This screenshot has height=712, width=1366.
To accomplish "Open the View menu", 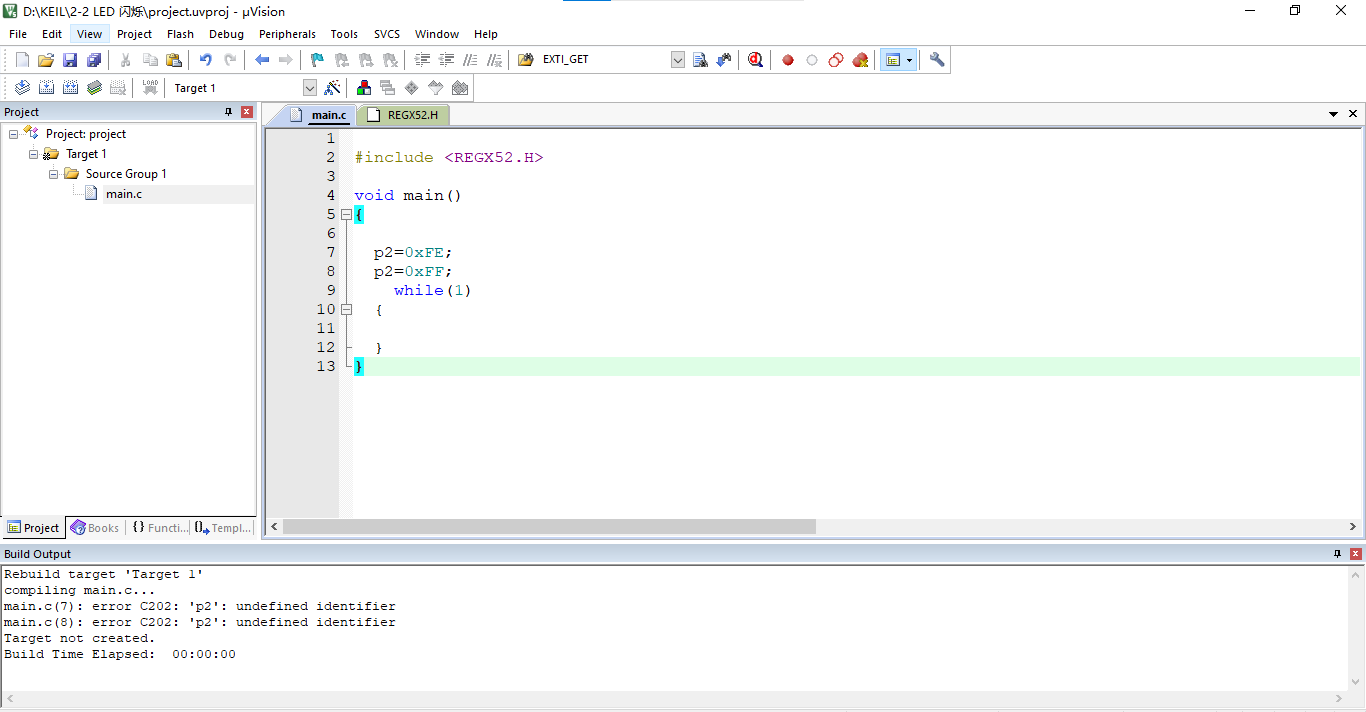I will click(x=89, y=34).
